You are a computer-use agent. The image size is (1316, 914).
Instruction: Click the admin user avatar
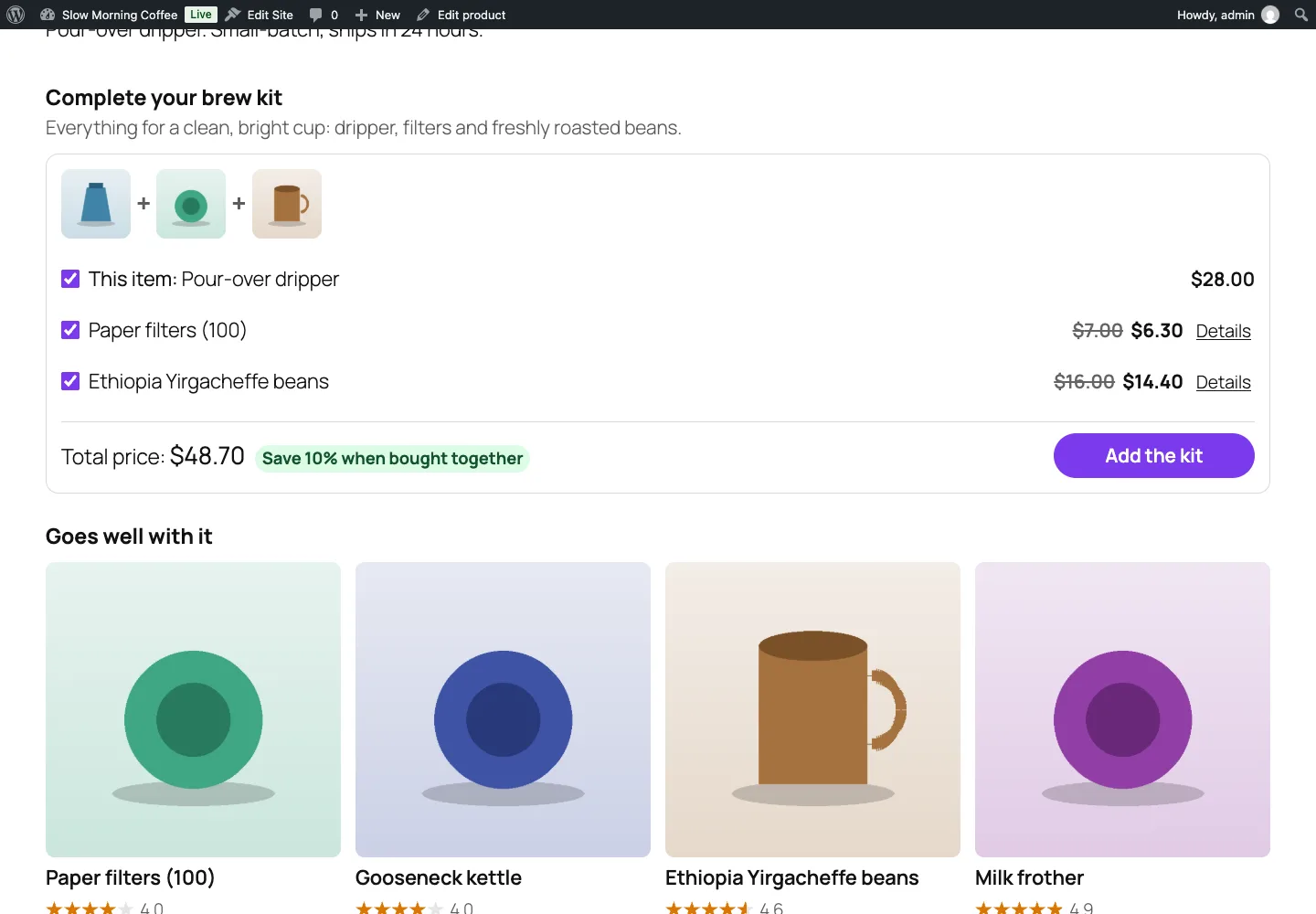click(x=1270, y=15)
